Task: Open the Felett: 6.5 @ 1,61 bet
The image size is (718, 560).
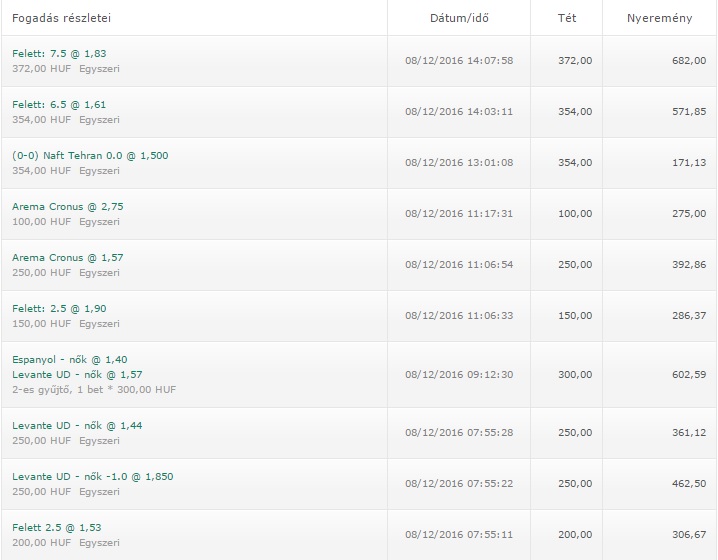Action: (57, 104)
